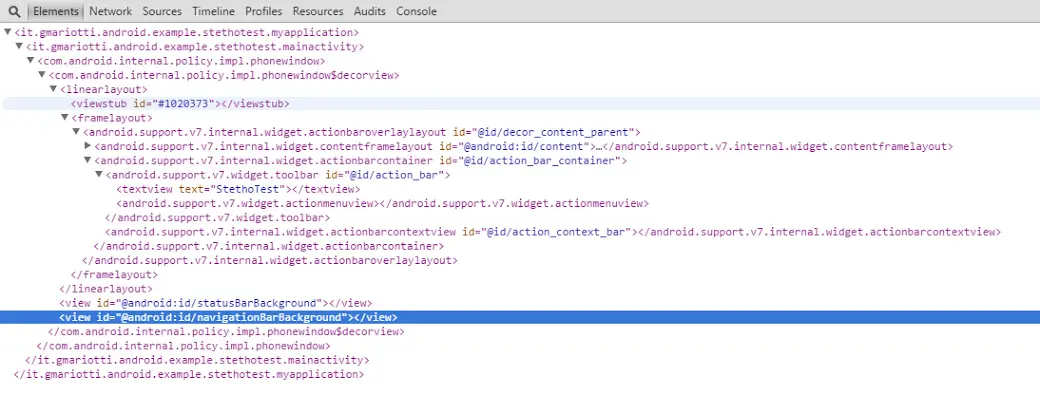Select the highlighted navigationBarBackground view row

coord(520,317)
